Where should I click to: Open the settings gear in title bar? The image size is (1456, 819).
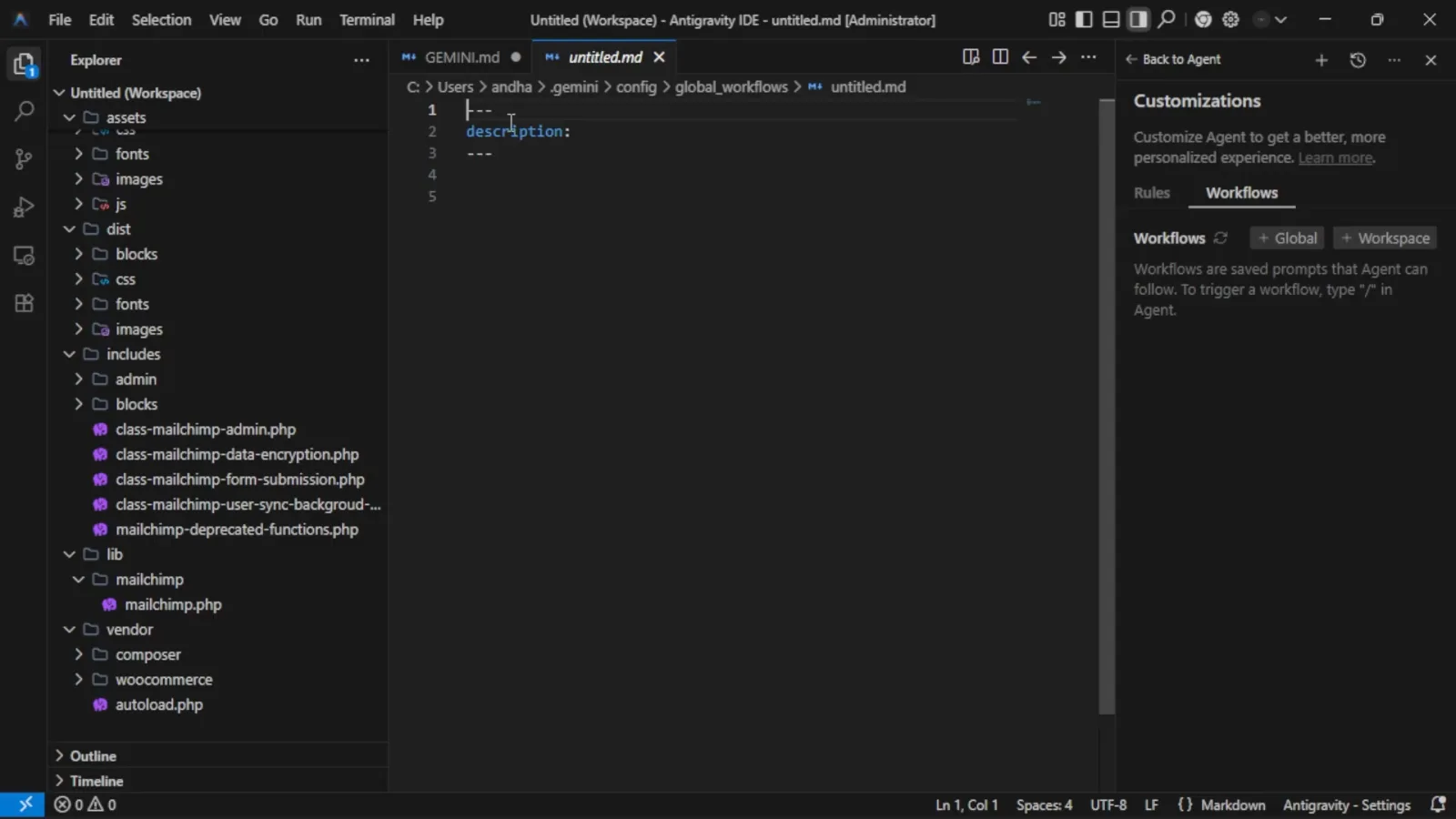(x=1231, y=19)
